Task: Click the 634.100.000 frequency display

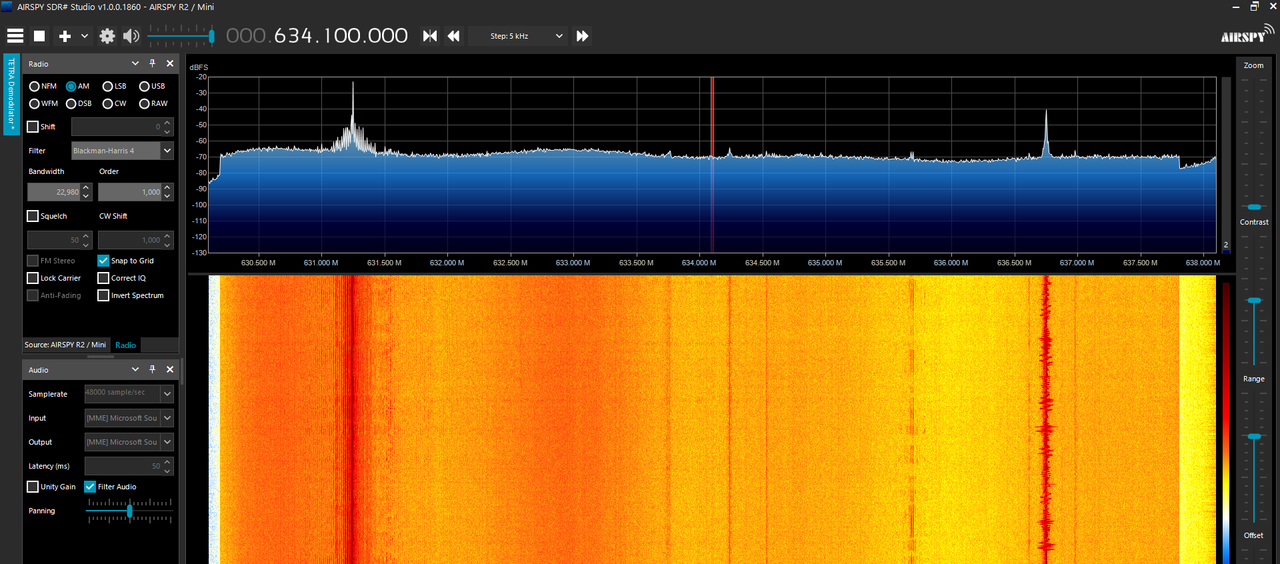Action: coord(317,36)
